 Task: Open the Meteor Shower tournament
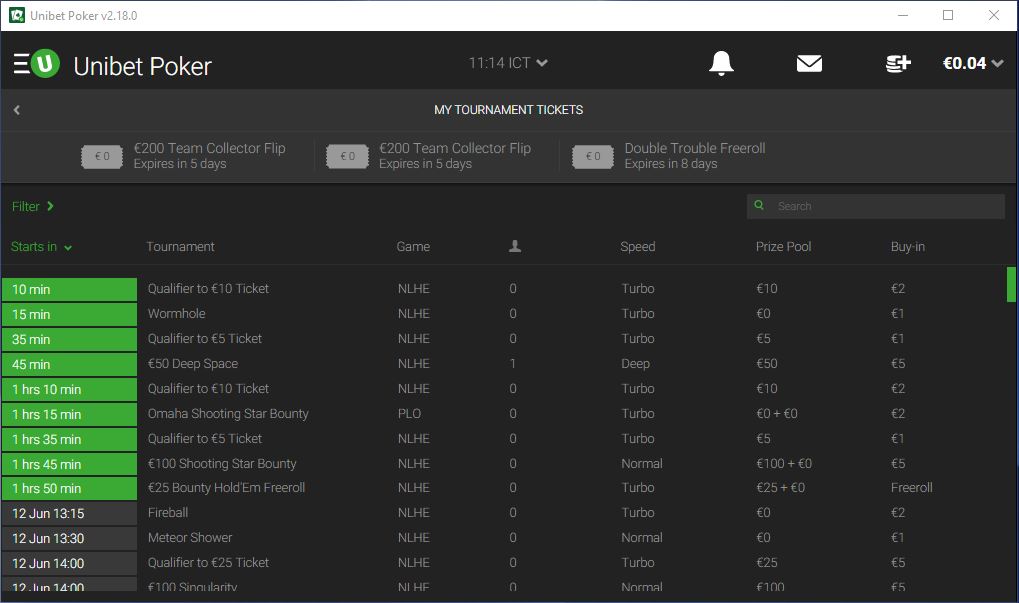190,538
